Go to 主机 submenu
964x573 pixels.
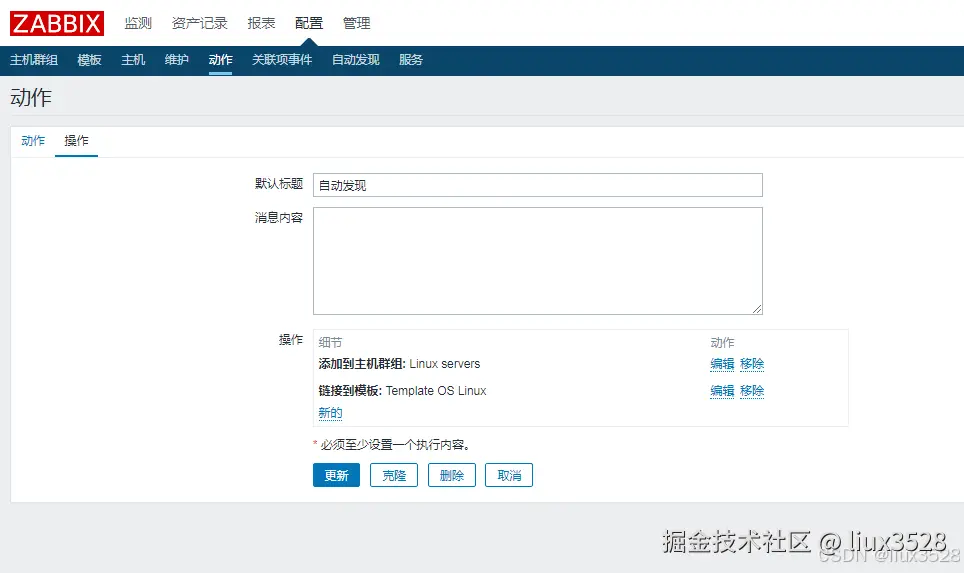coord(133,60)
